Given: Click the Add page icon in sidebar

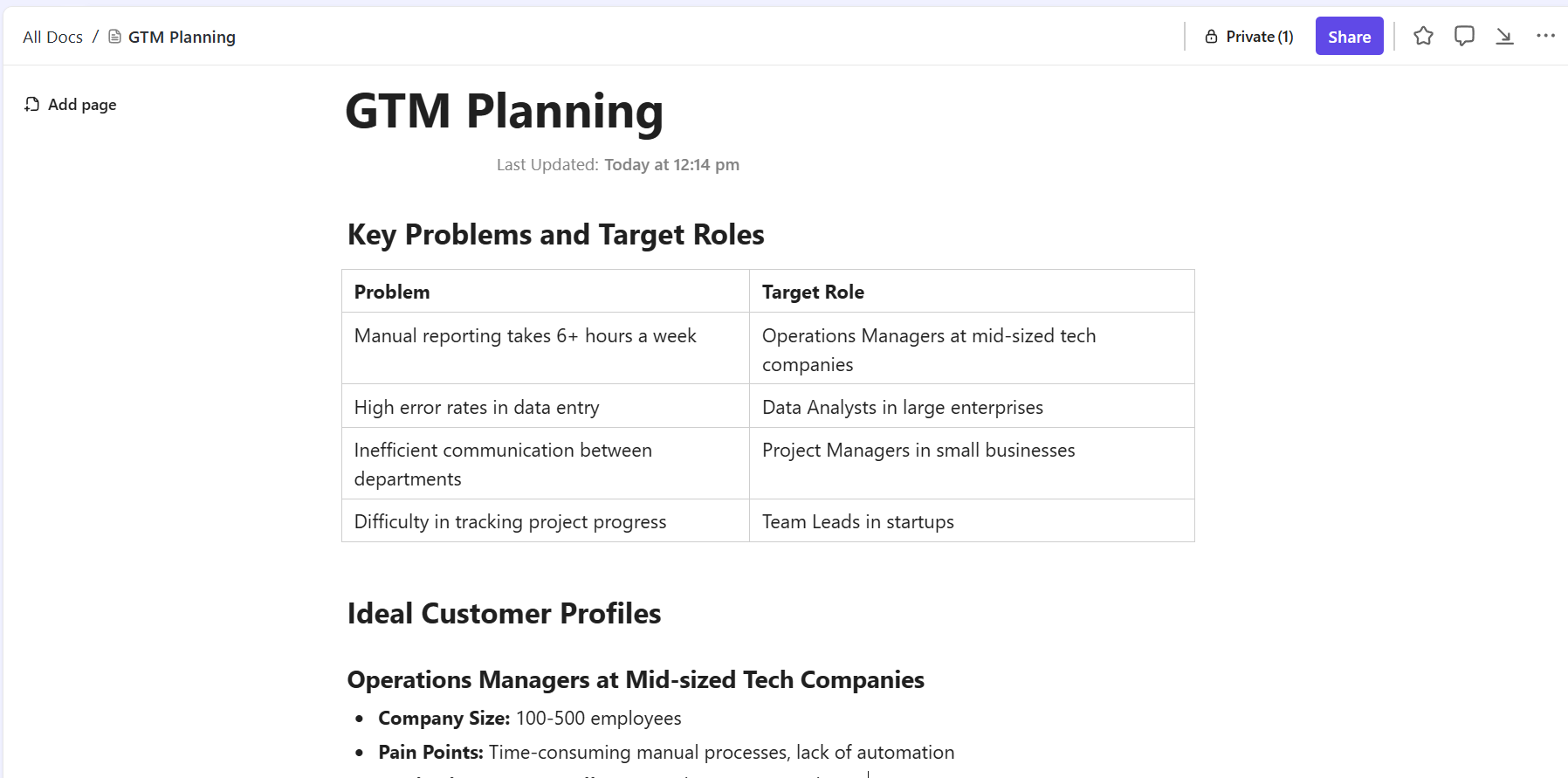Looking at the screenshot, I should point(31,104).
